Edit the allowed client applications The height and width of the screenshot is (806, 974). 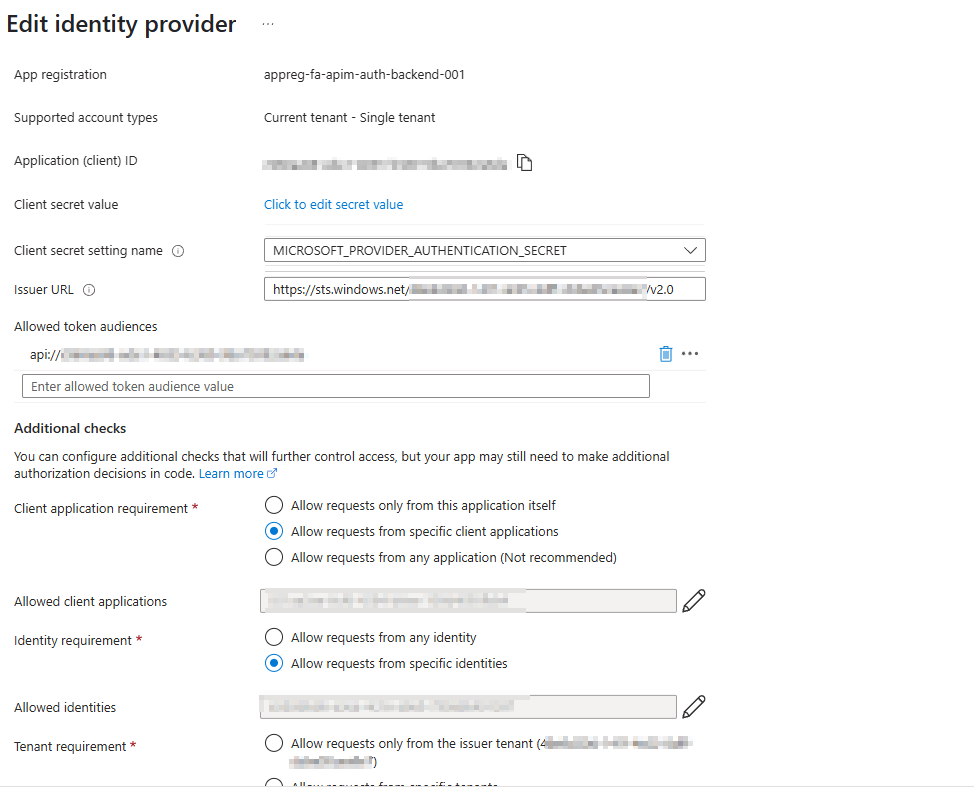[x=693, y=601]
